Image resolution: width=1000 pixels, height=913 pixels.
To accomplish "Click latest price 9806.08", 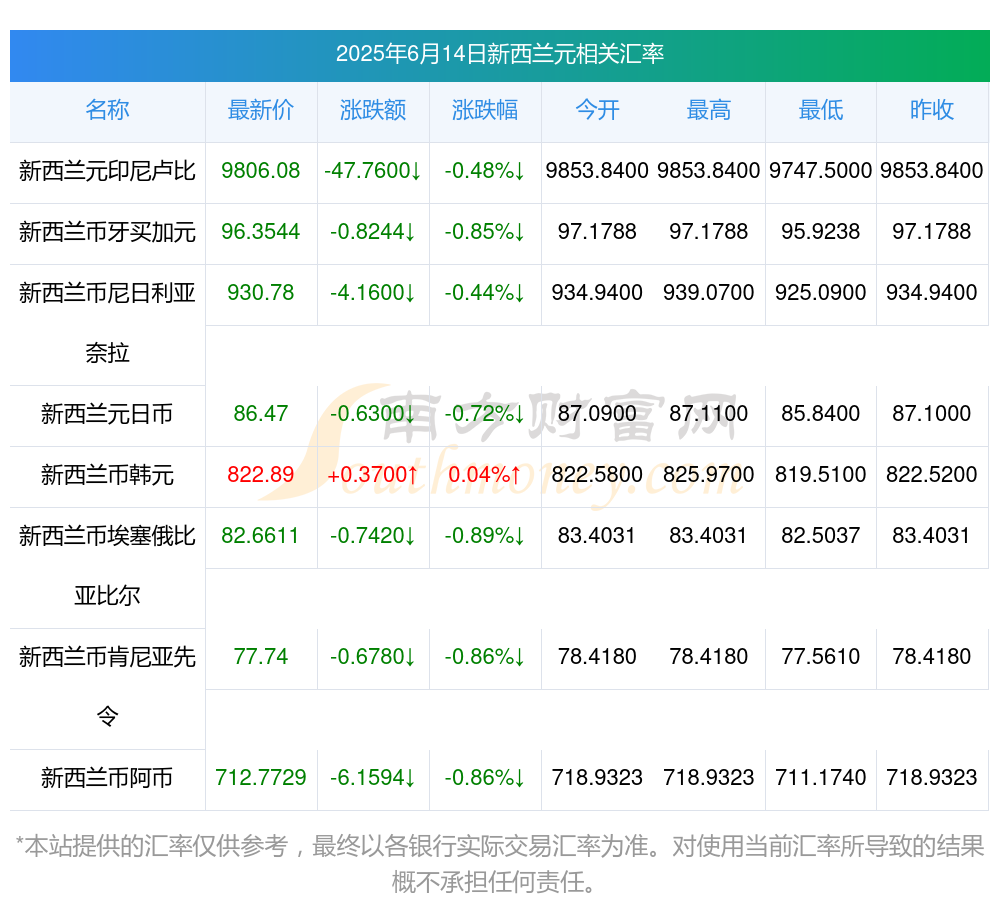I will [x=261, y=171].
